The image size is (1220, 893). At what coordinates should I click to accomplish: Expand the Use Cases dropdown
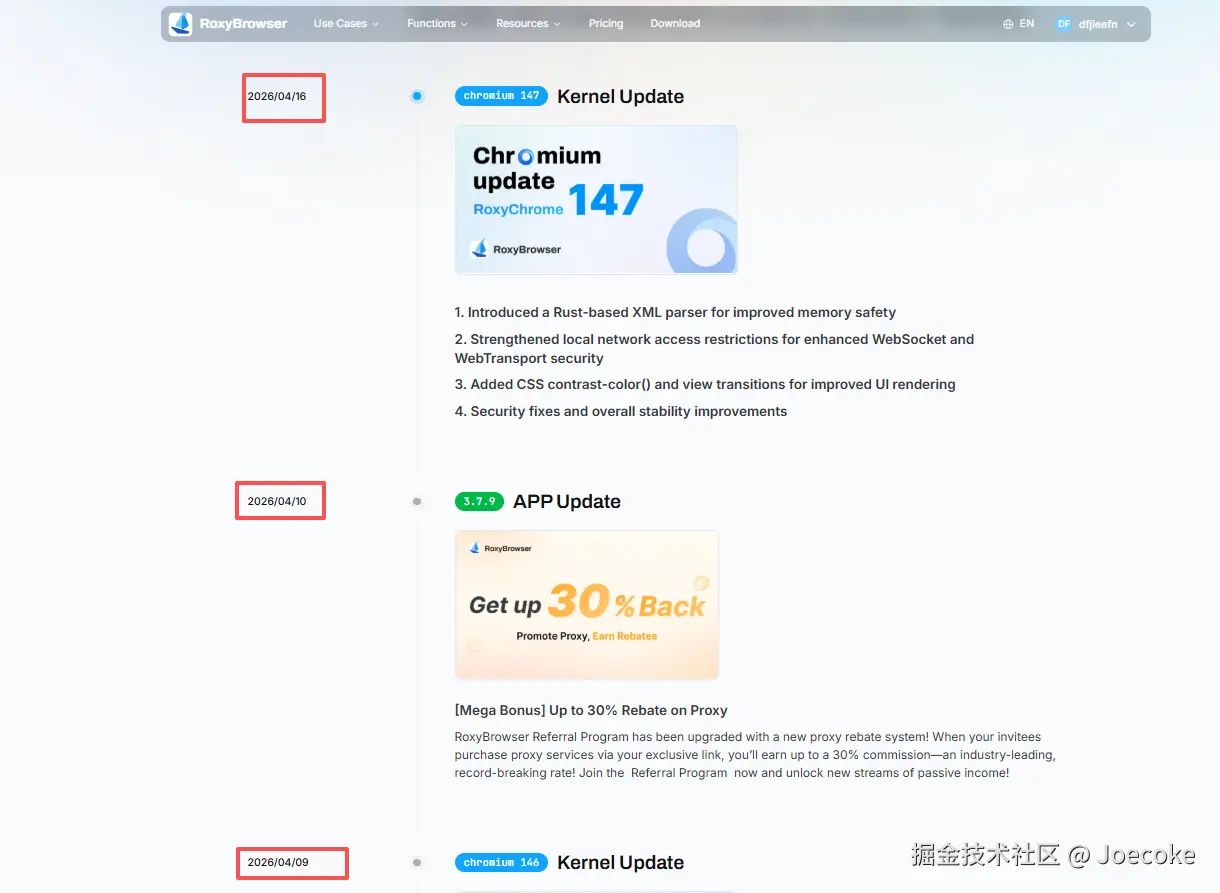click(346, 23)
